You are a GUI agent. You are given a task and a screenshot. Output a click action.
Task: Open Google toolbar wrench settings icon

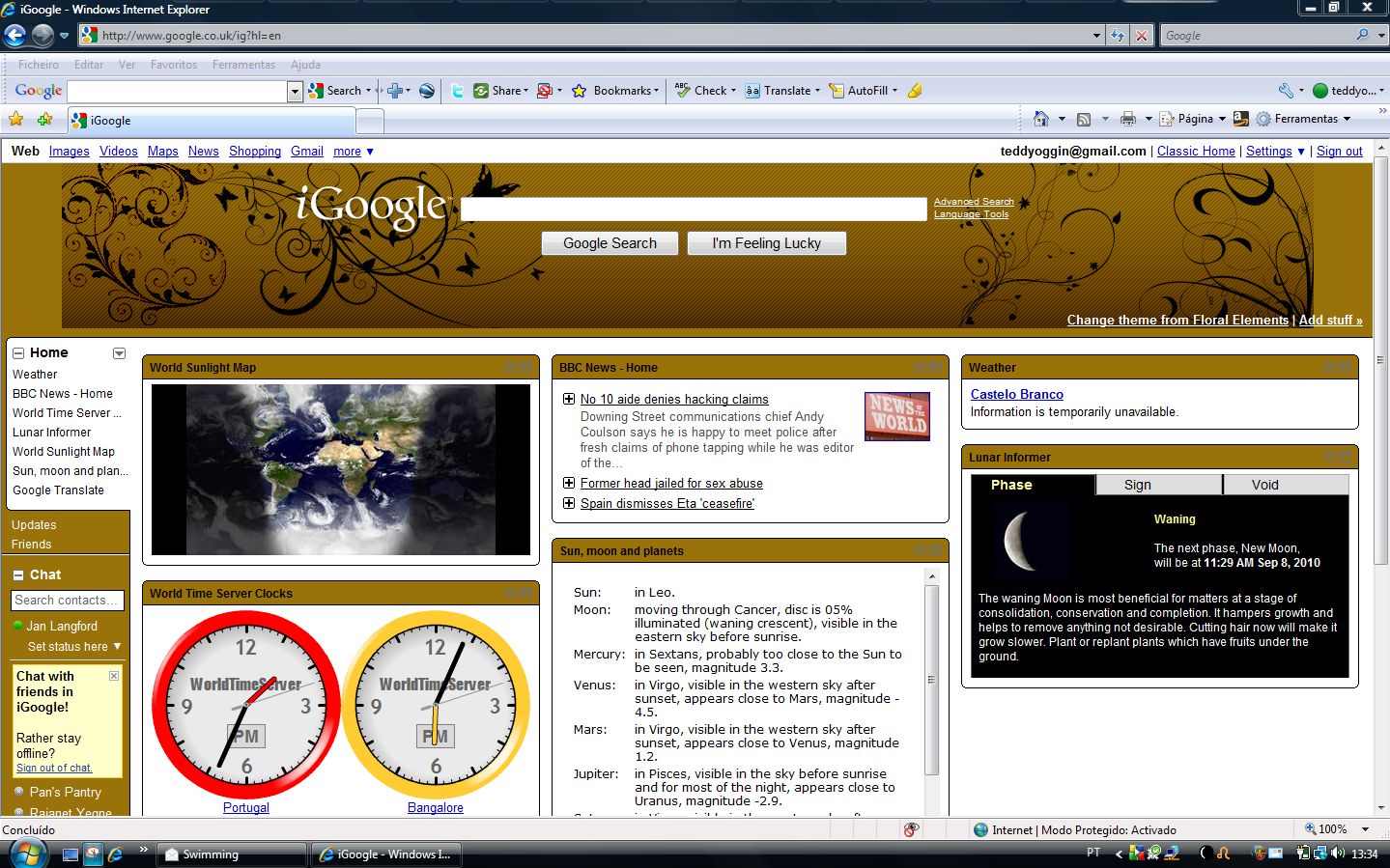[1286, 91]
